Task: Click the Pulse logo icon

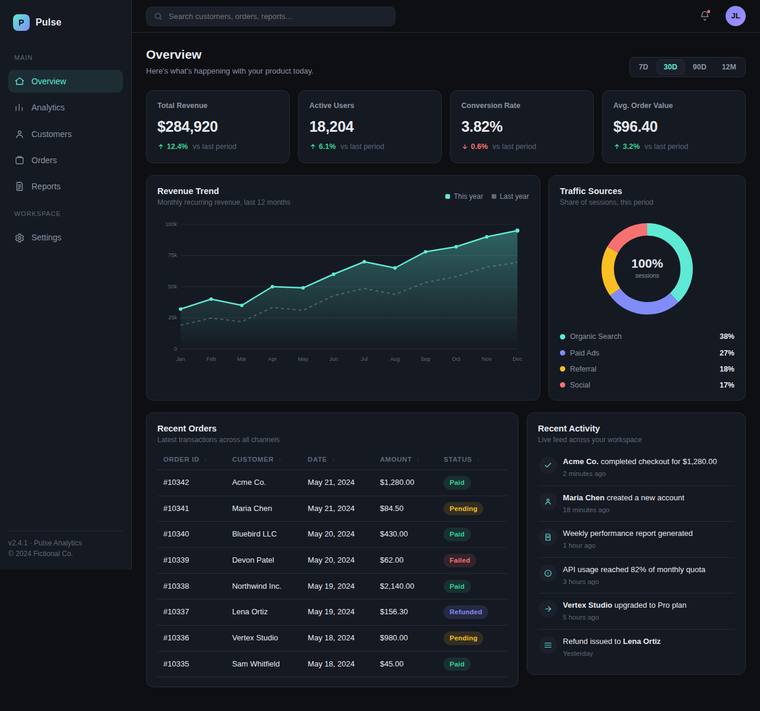Action: (21, 22)
